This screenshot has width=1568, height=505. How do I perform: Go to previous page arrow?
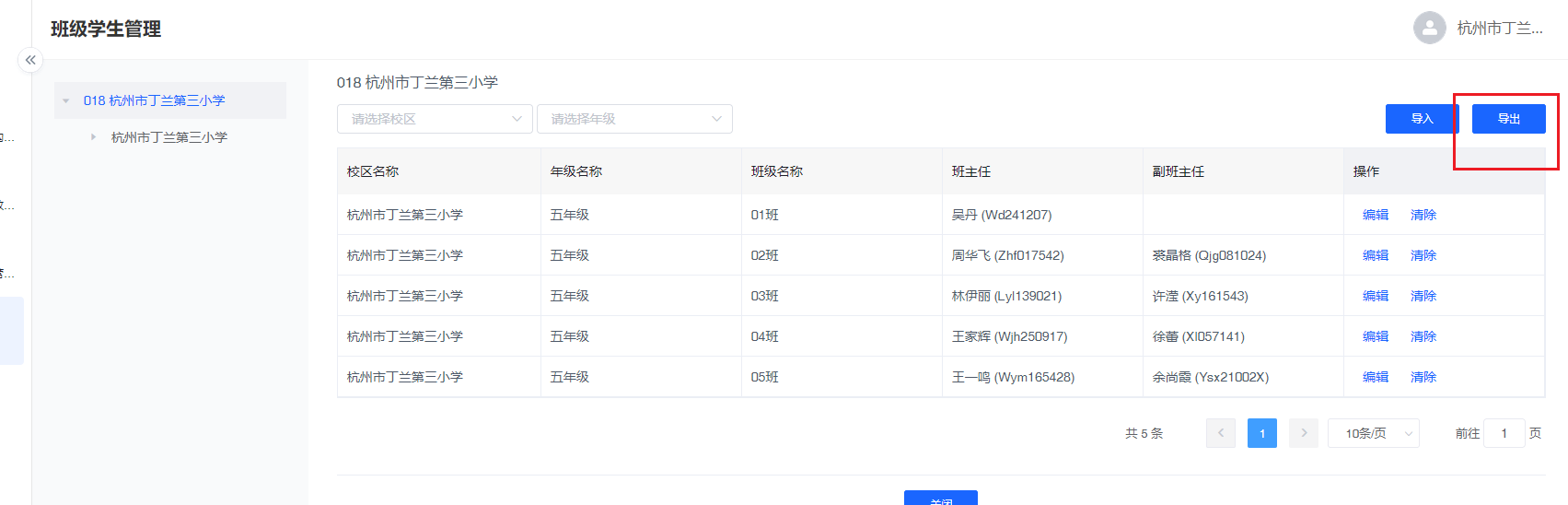pyautogui.click(x=1220, y=433)
